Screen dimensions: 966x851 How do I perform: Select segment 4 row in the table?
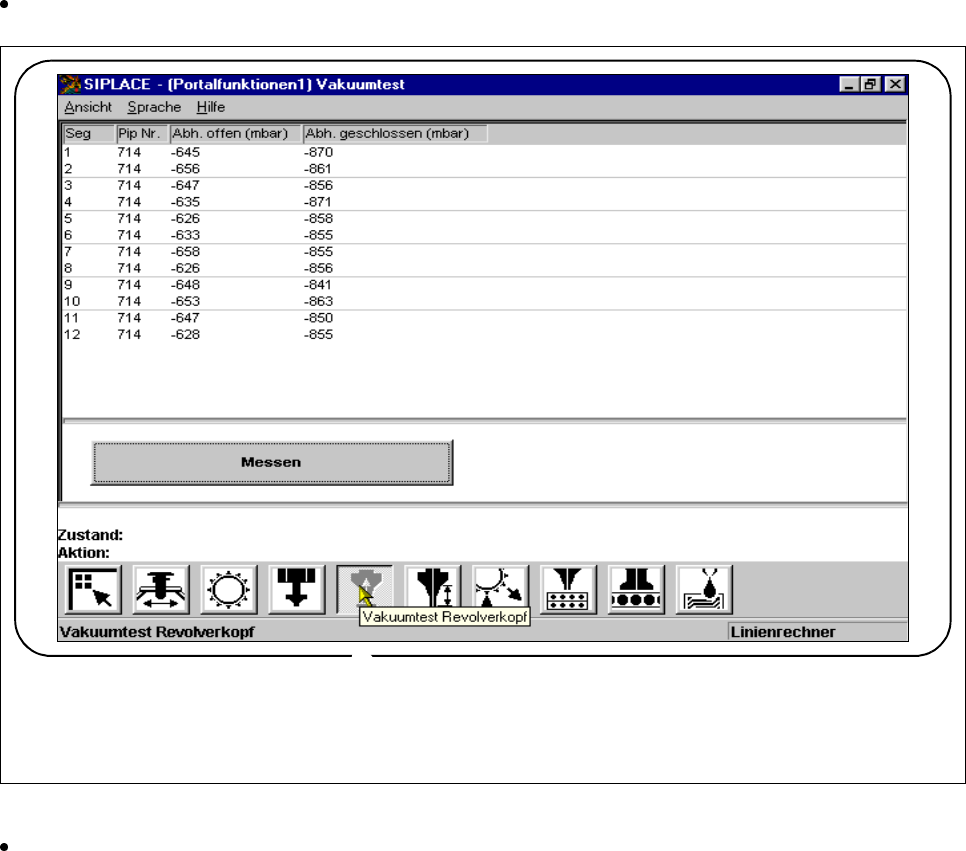pyautogui.click(x=484, y=202)
